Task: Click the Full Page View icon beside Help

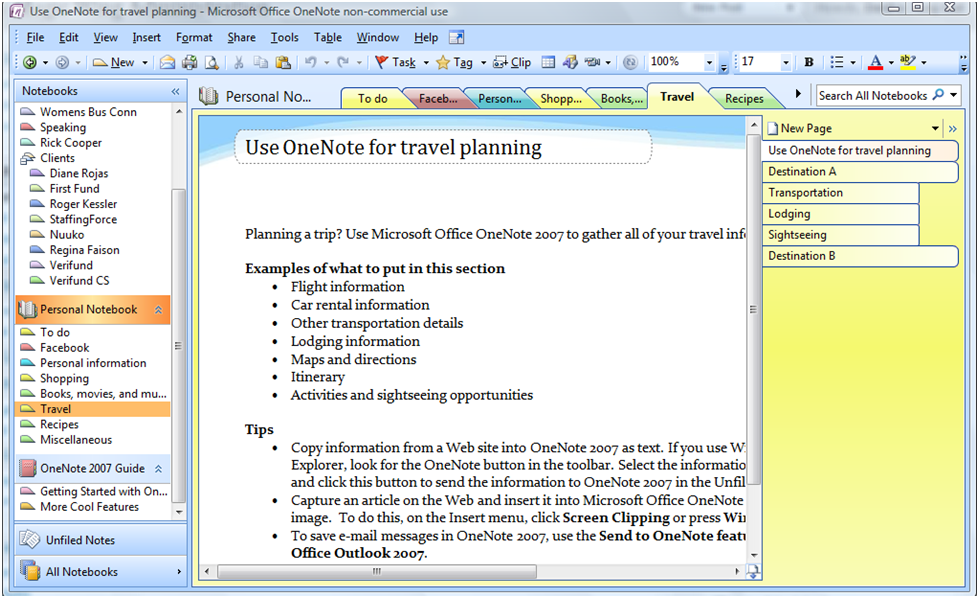Action: tap(456, 37)
